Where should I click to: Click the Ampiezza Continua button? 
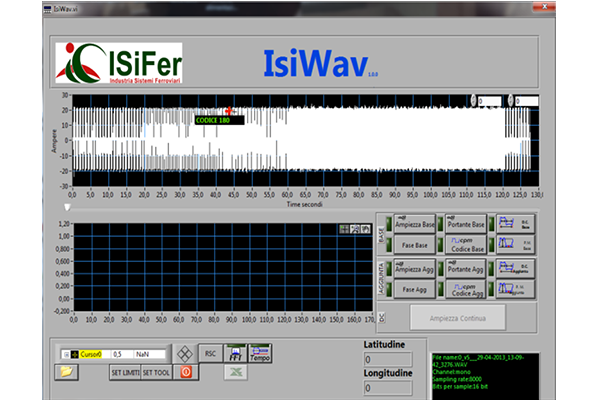click(x=458, y=318)
